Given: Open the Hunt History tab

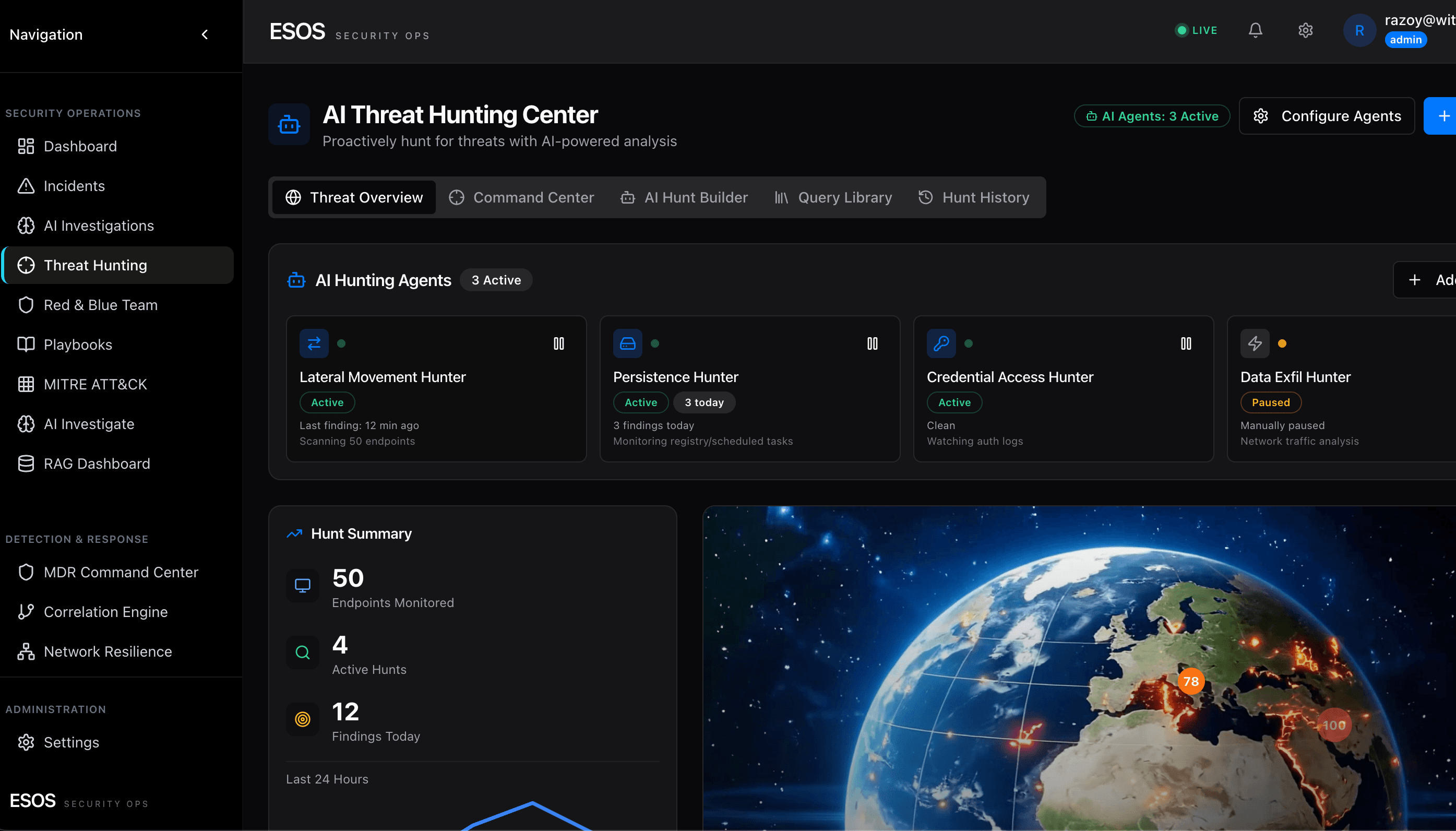Looking at the screenshot, I should pos(973,197).
